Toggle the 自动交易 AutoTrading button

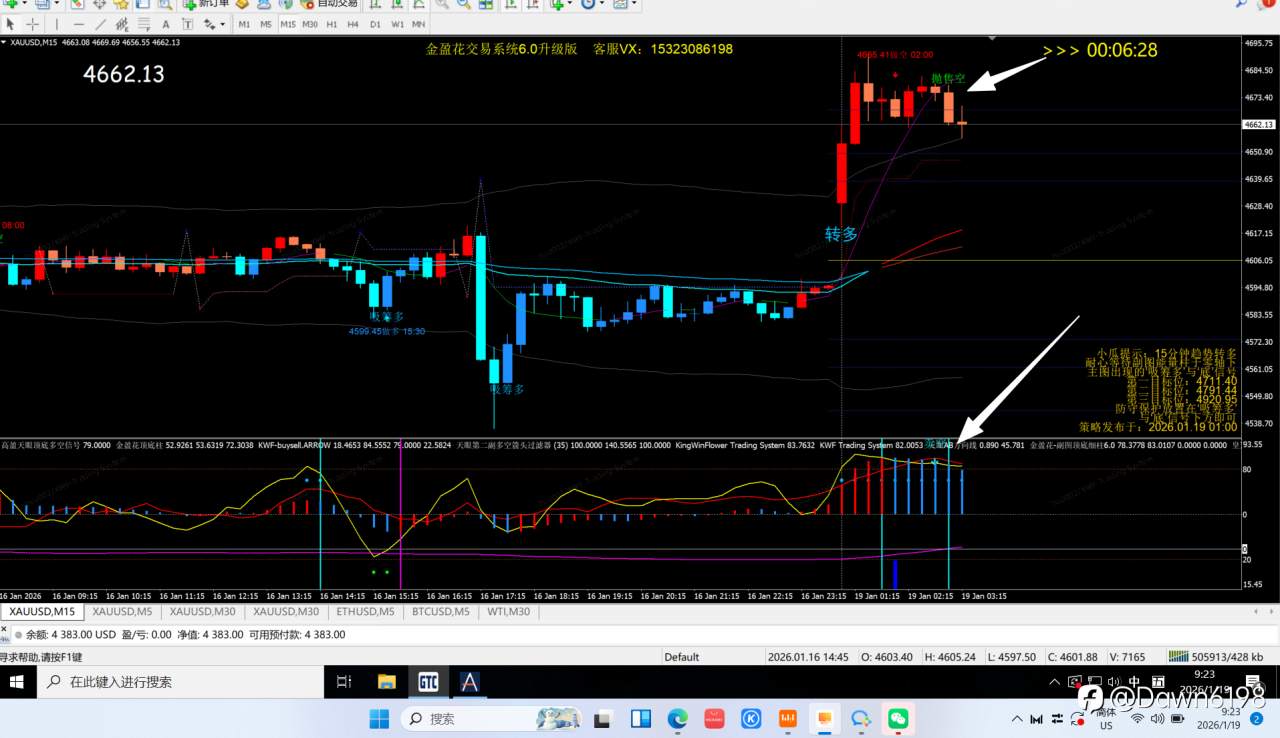click(x=330, y=4)
